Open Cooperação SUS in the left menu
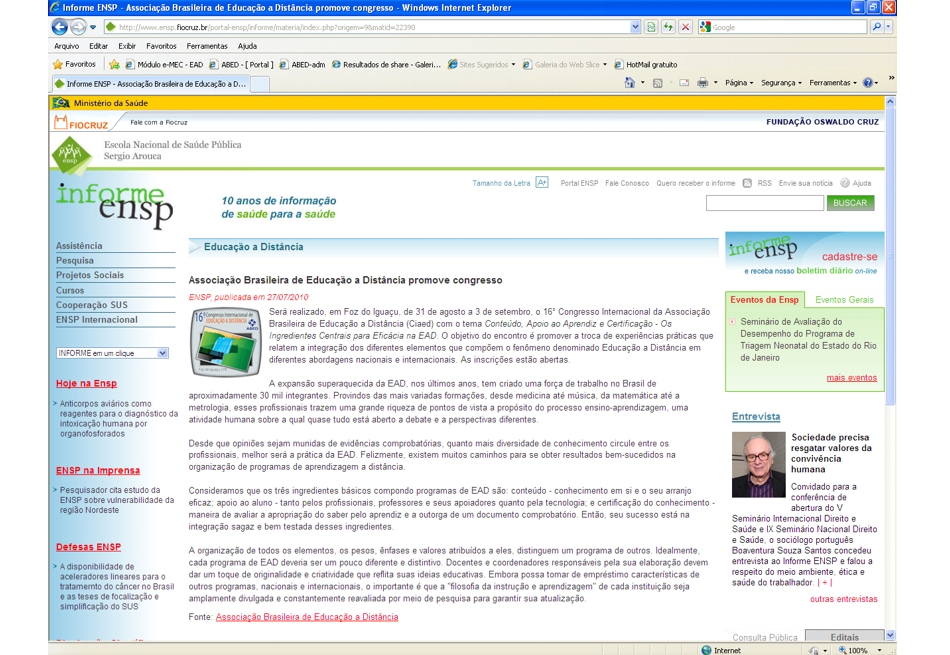The height and width of the screenshot is (655, 950). [x=91, y=305]
